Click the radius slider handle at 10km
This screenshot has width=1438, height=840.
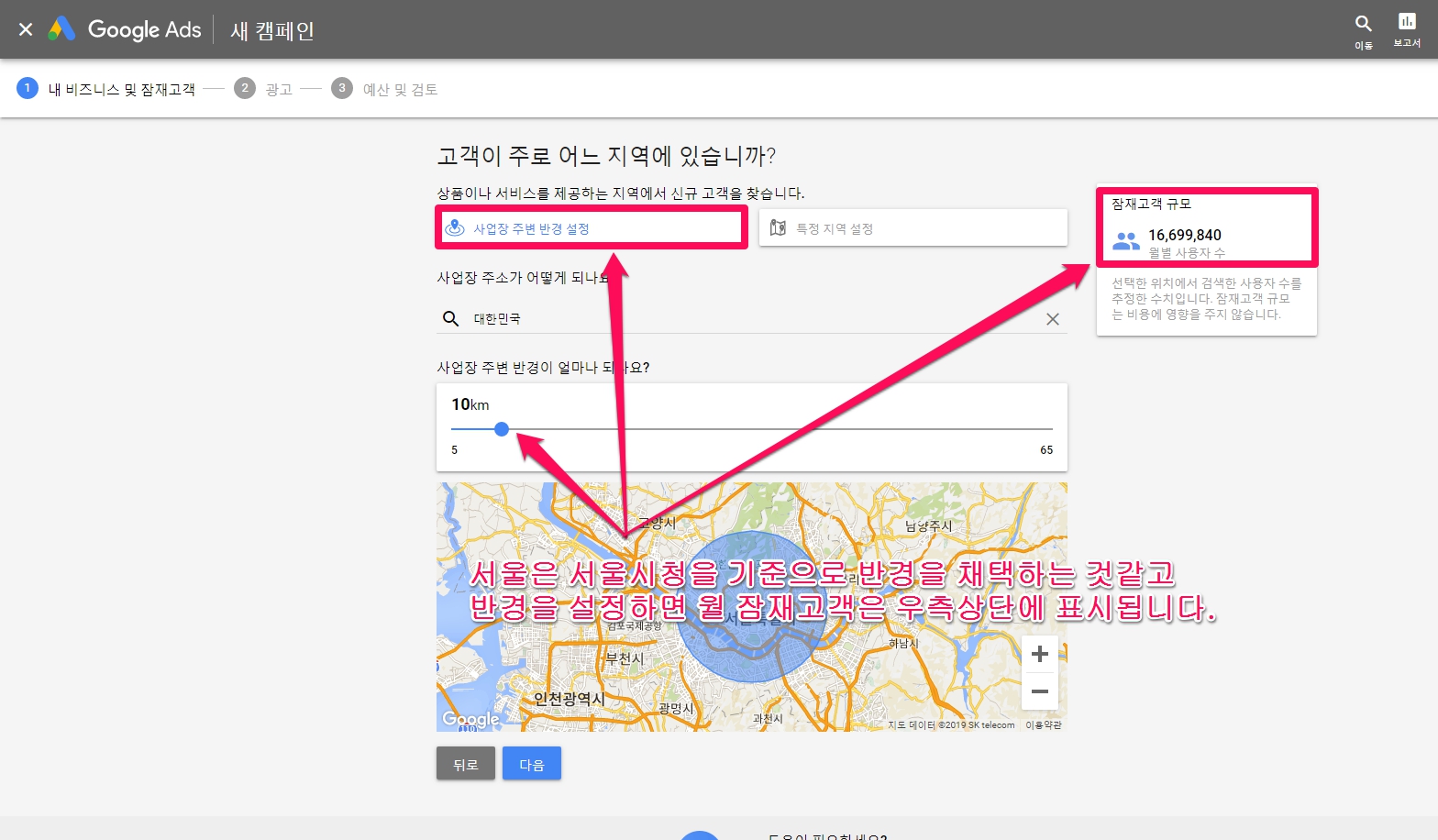click(502, 429)
